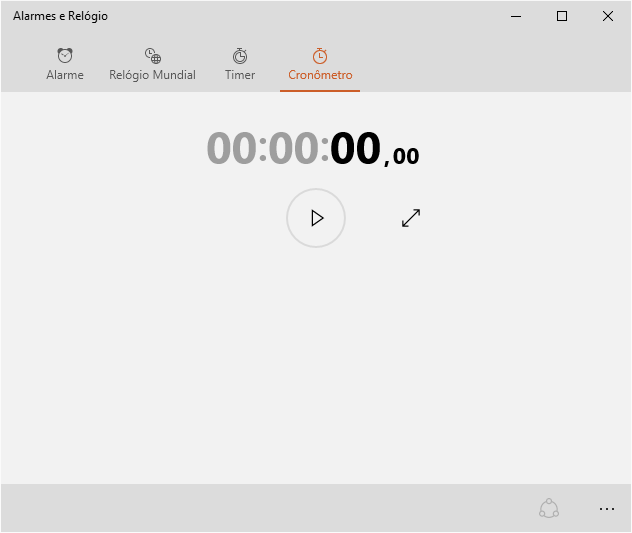Switch to the Alarme tab label
This screenshot has height=533, width=632.
point(65,75)
